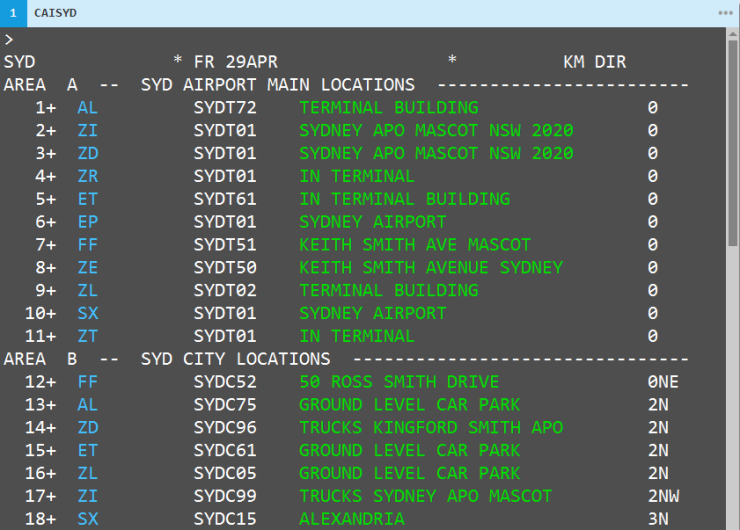The width and height of the screenshot is (740, 530).
Task: Select line 6+ EP vendor code
Action: tap(88, 222)
